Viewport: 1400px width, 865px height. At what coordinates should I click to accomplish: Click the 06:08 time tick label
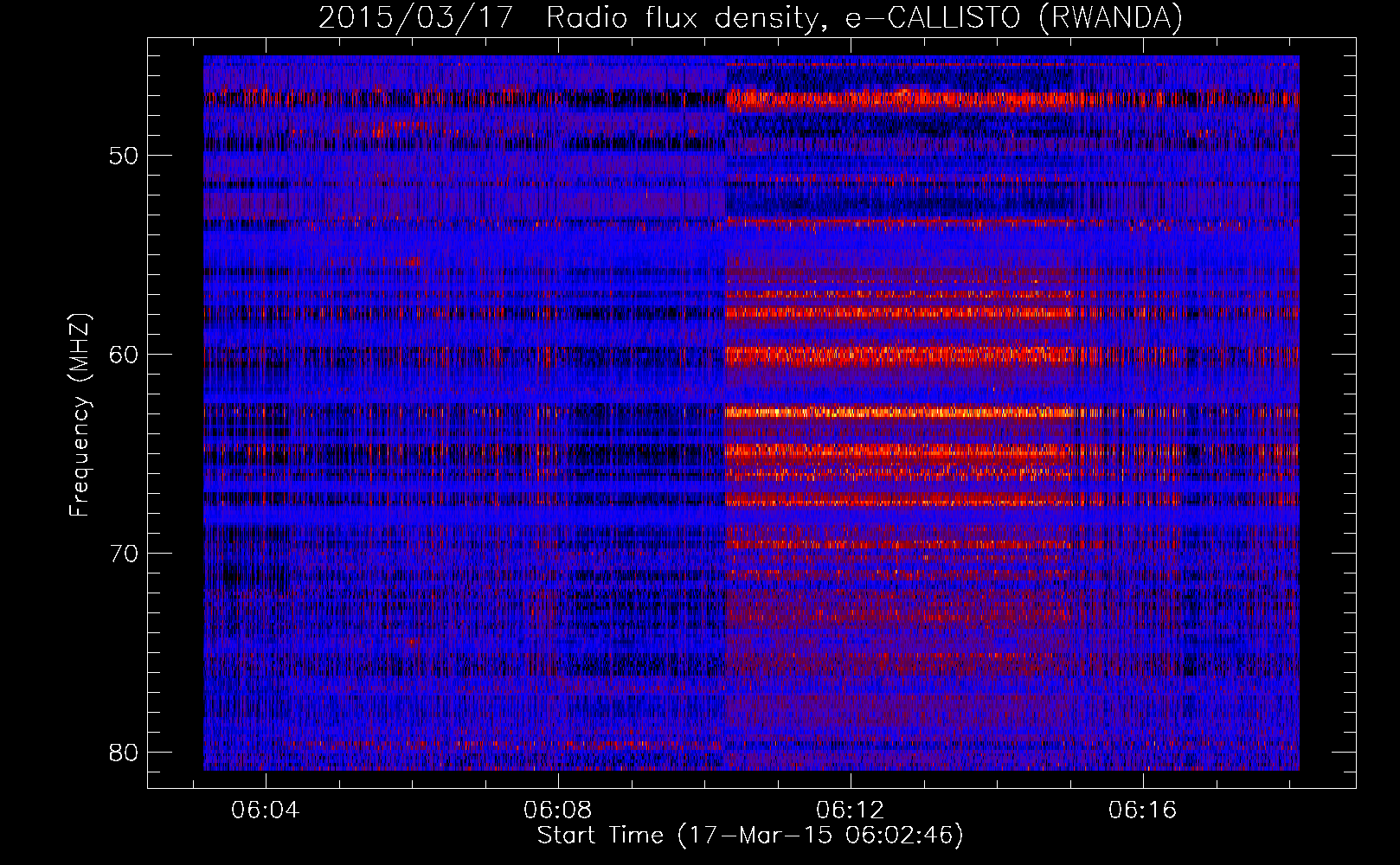pos(558,811)
